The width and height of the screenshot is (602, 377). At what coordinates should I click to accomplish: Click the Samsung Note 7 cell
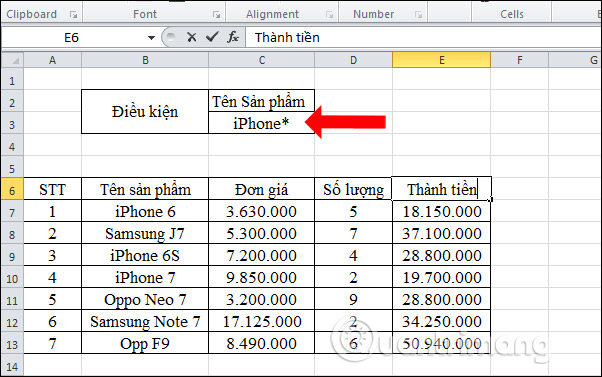coord(145,321)
